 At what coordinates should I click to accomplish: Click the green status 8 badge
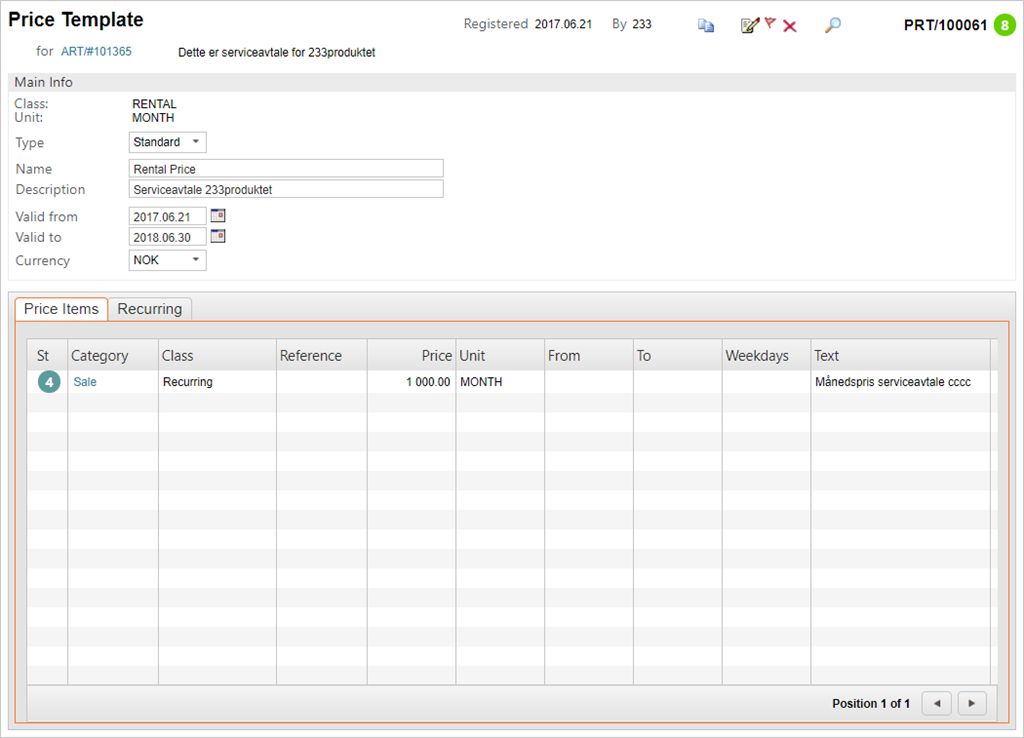[1004, 25]
